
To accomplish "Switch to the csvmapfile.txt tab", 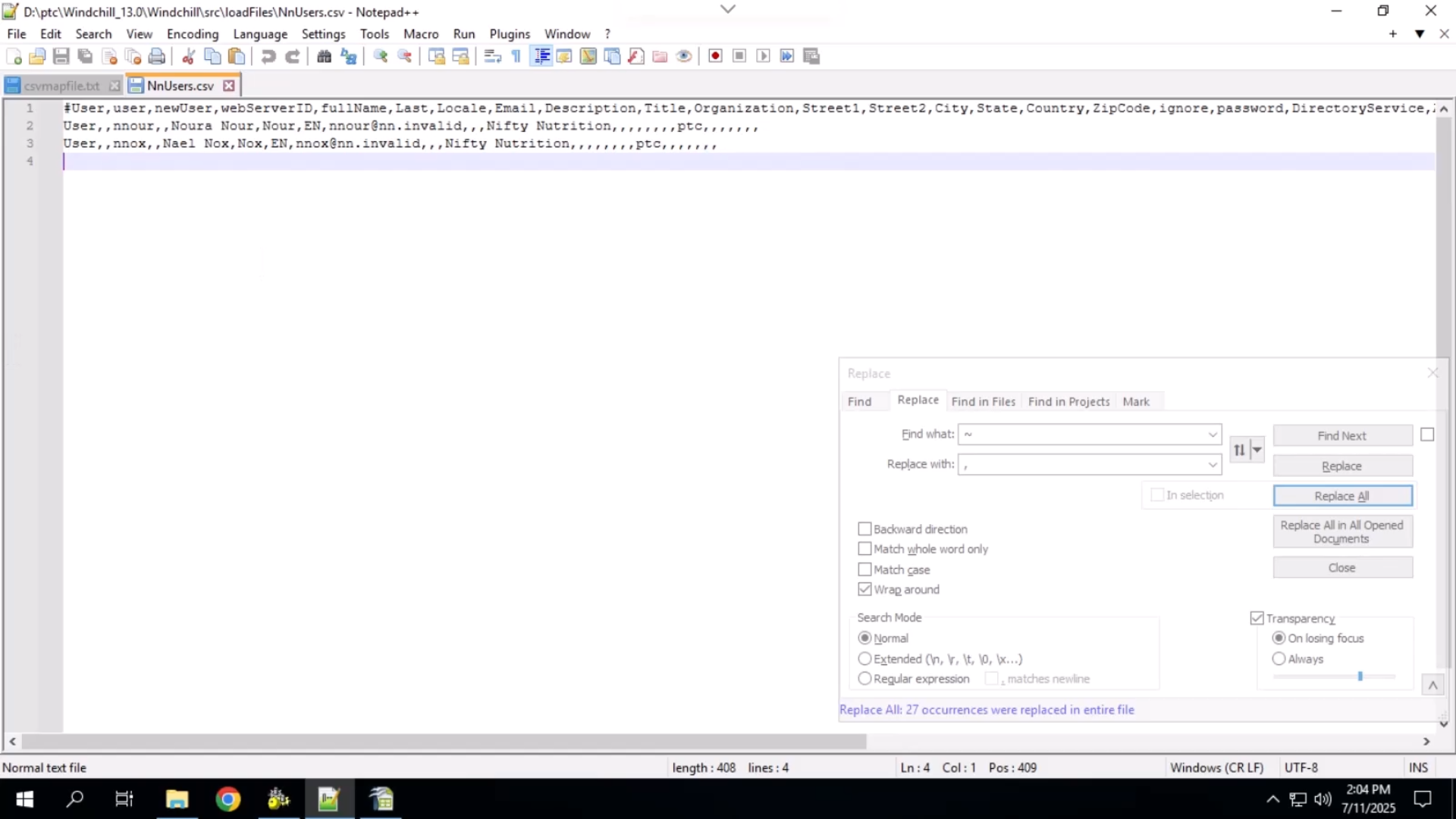I will point(62,85).
